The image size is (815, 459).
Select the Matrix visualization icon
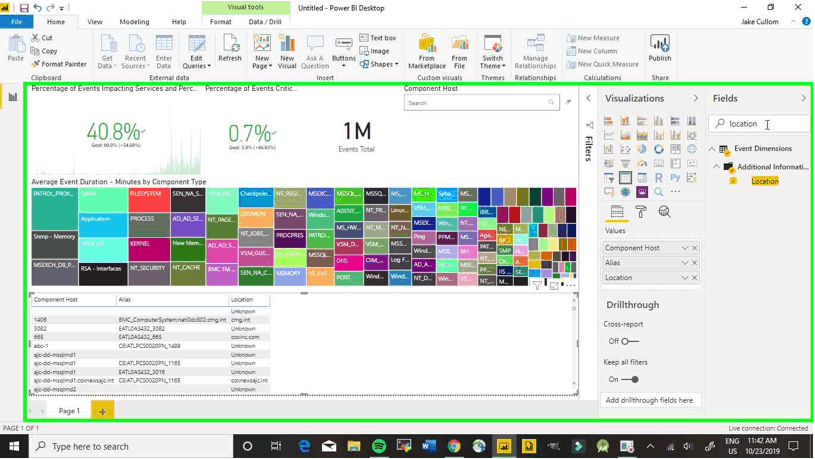(642, 178)
